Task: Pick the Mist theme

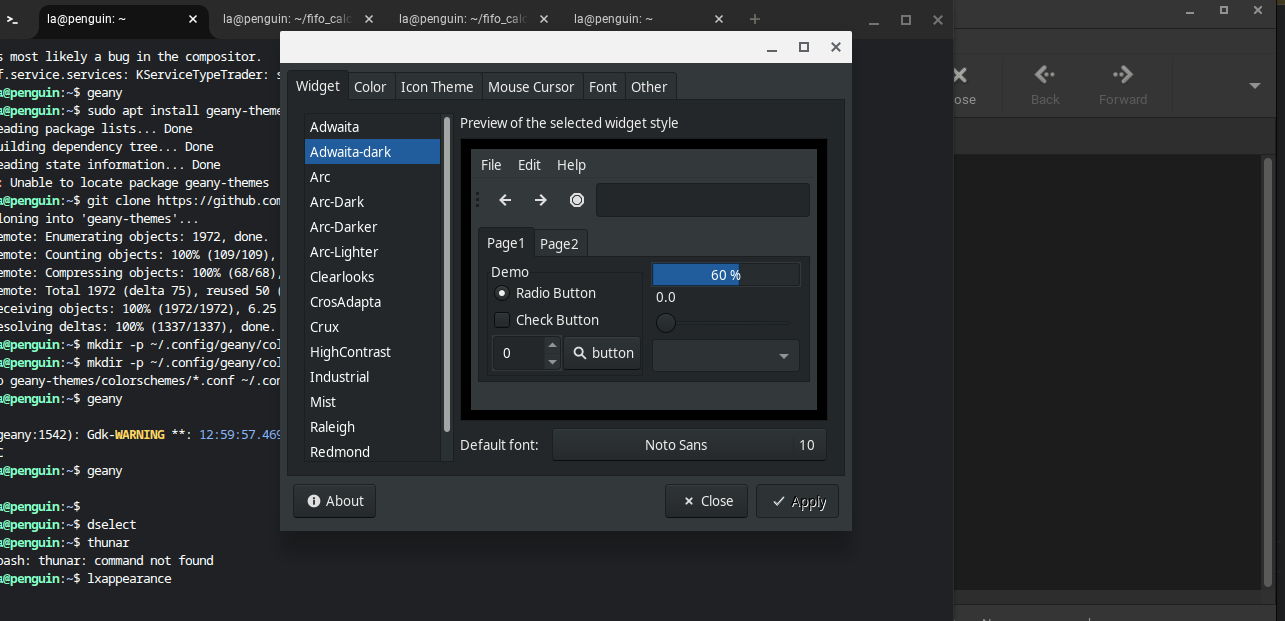Action: click(372, 402)
